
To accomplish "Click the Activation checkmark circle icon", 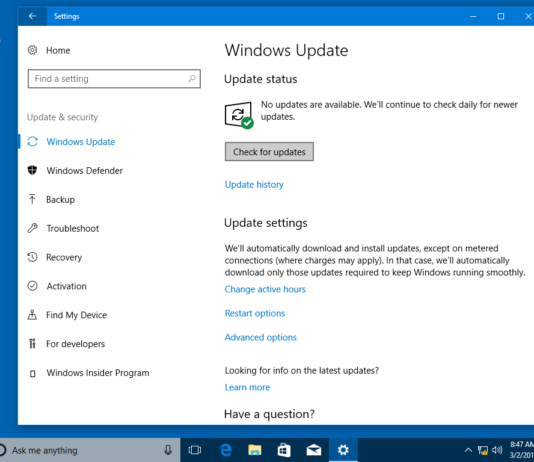I will click(32, 286).
